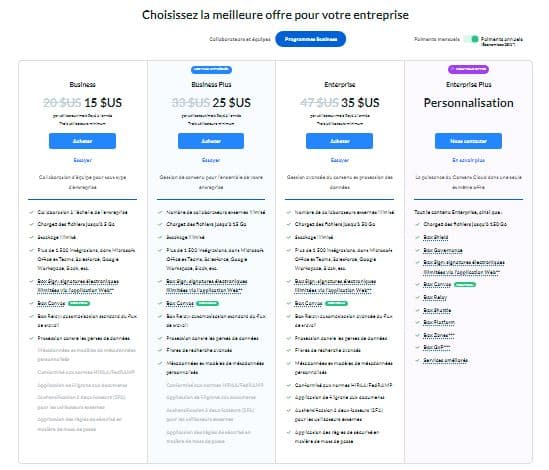549x470 pixels.
Task: Open En savoir plus under Enterprise Plus
Action: [x=468, y=160]
